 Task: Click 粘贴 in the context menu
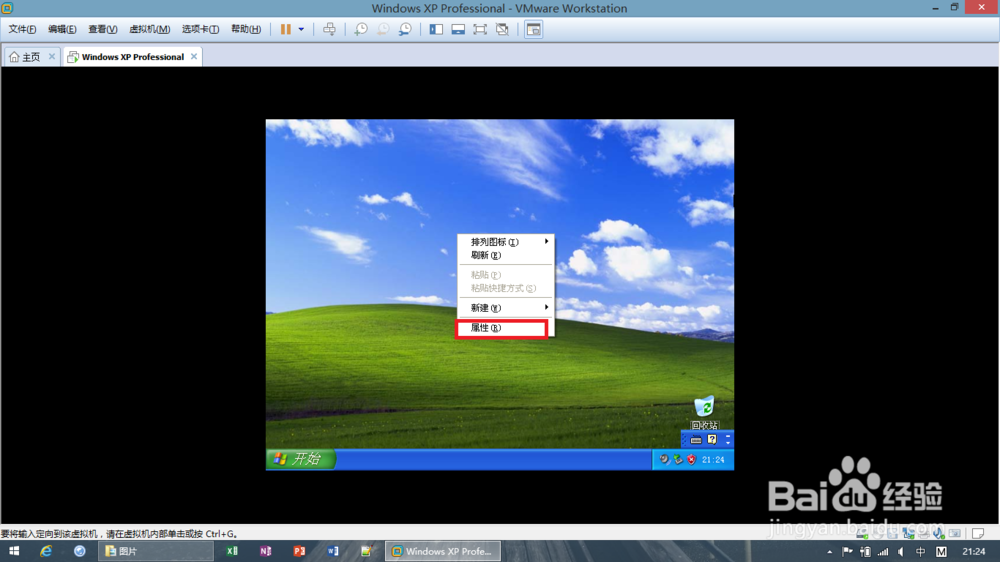(x=505, y=275)
